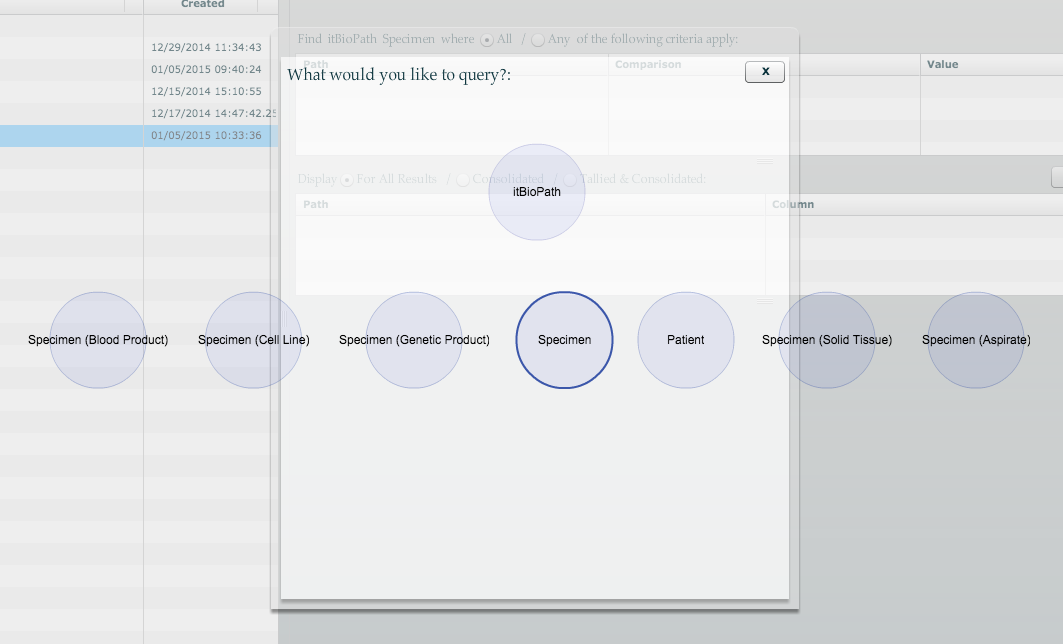Choose the Consolidated display radio button

(x=463, y=180)
